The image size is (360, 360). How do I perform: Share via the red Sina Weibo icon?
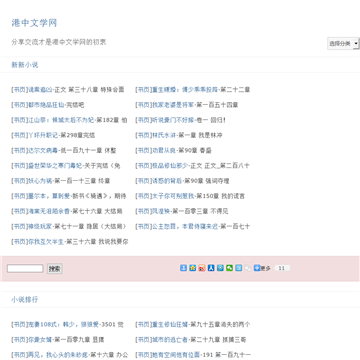point(202,268)
